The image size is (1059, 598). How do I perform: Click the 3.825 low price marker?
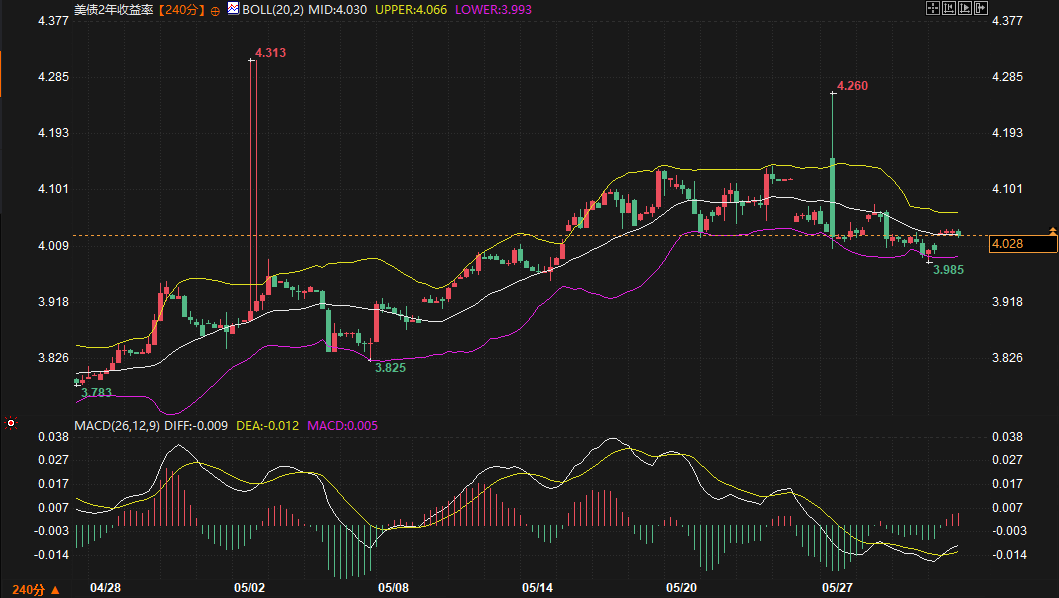click(x=390, y=368)
